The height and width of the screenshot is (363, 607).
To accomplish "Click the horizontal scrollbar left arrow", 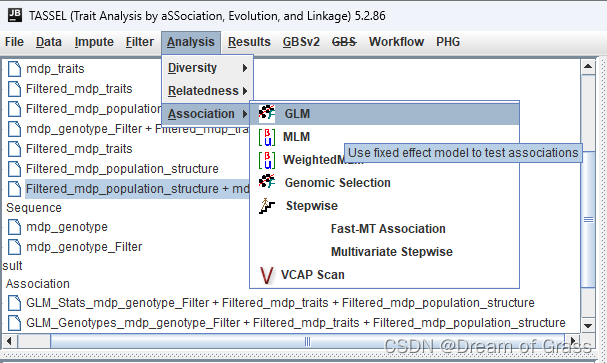I will pos(10,341).
